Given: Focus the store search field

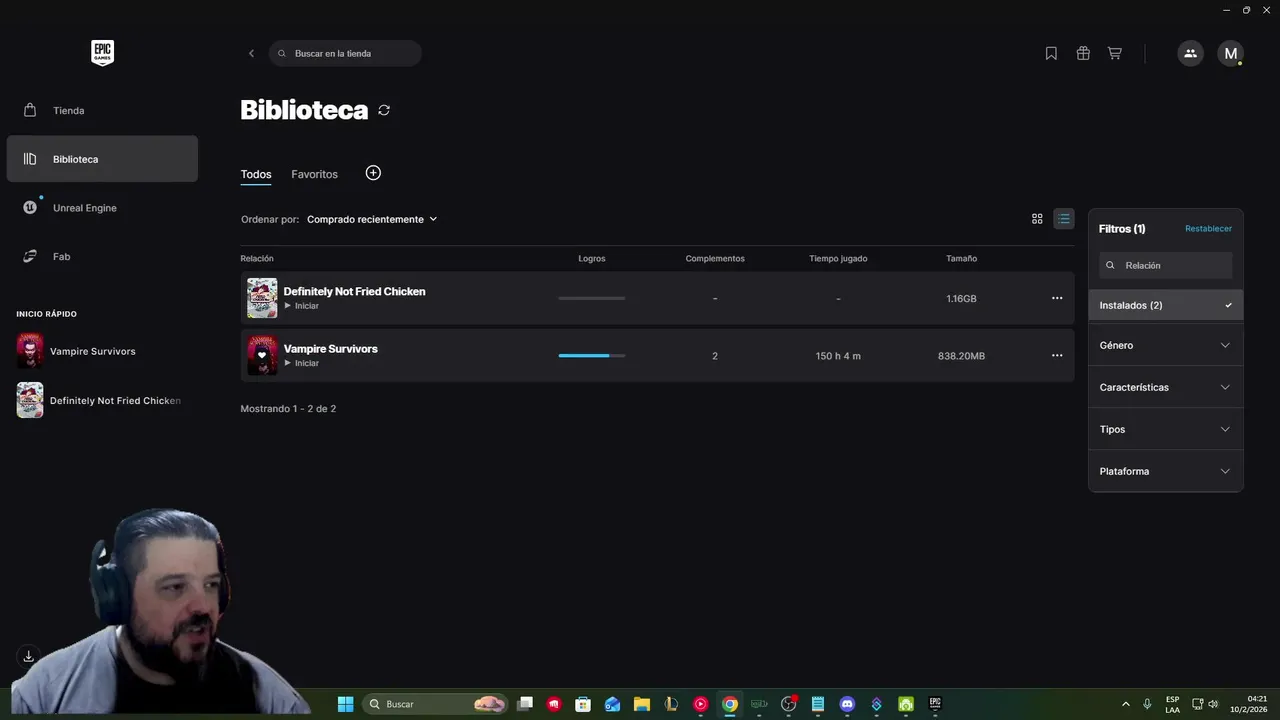Looking at the screenshot, I should click(345, 53).
